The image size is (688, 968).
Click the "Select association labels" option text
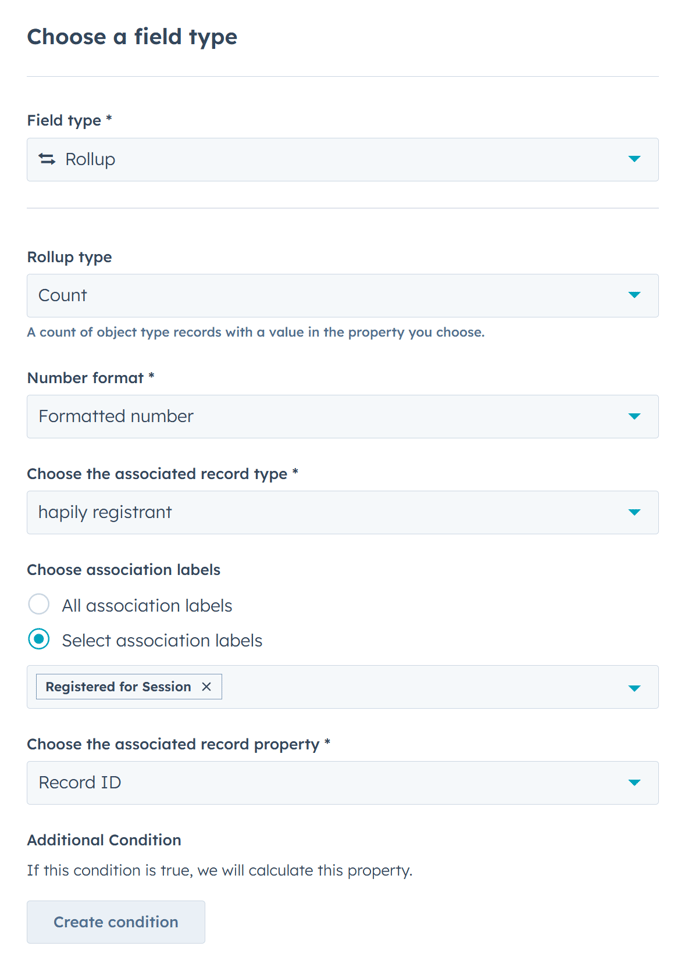pos(162,641)
